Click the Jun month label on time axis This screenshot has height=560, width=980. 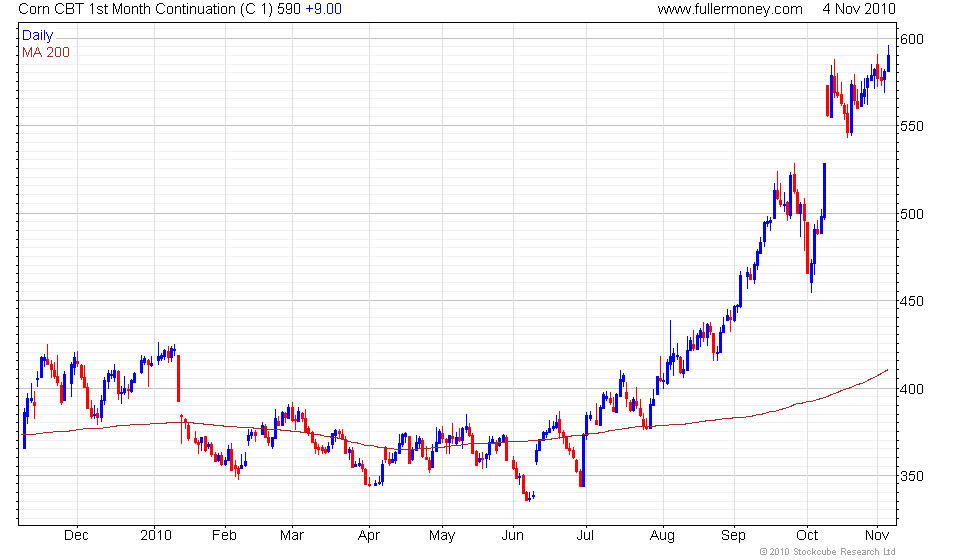pos(512,536)
